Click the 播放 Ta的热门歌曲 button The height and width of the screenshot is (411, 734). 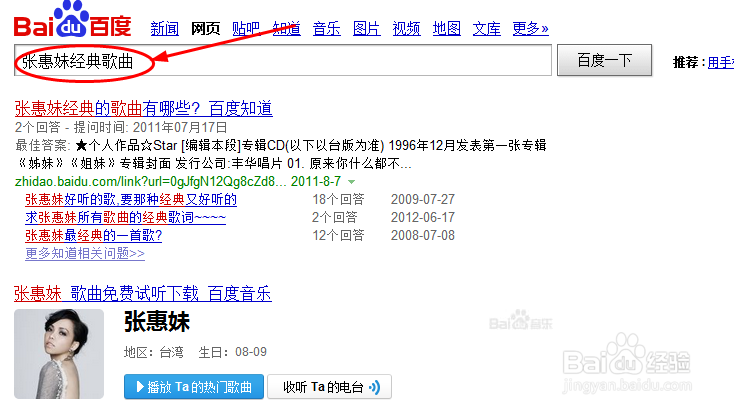tap(194, 387)
